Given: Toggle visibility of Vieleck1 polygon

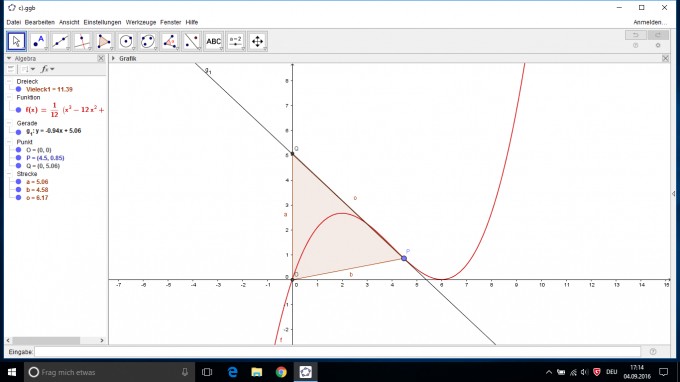Looking at the screenshot, I should (x=19, y=89).
